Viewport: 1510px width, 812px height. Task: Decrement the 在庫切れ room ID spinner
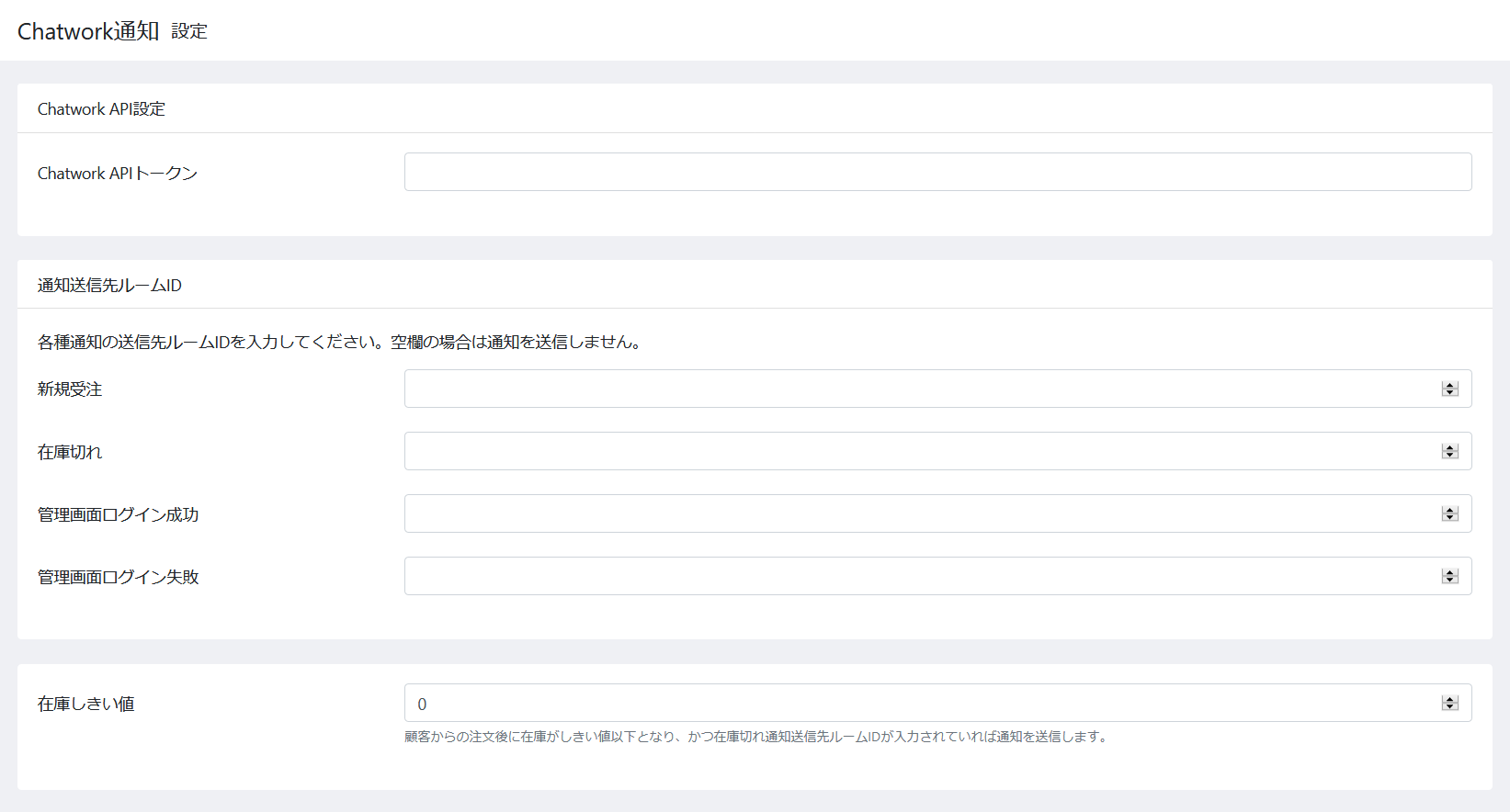click(1450, 456)
